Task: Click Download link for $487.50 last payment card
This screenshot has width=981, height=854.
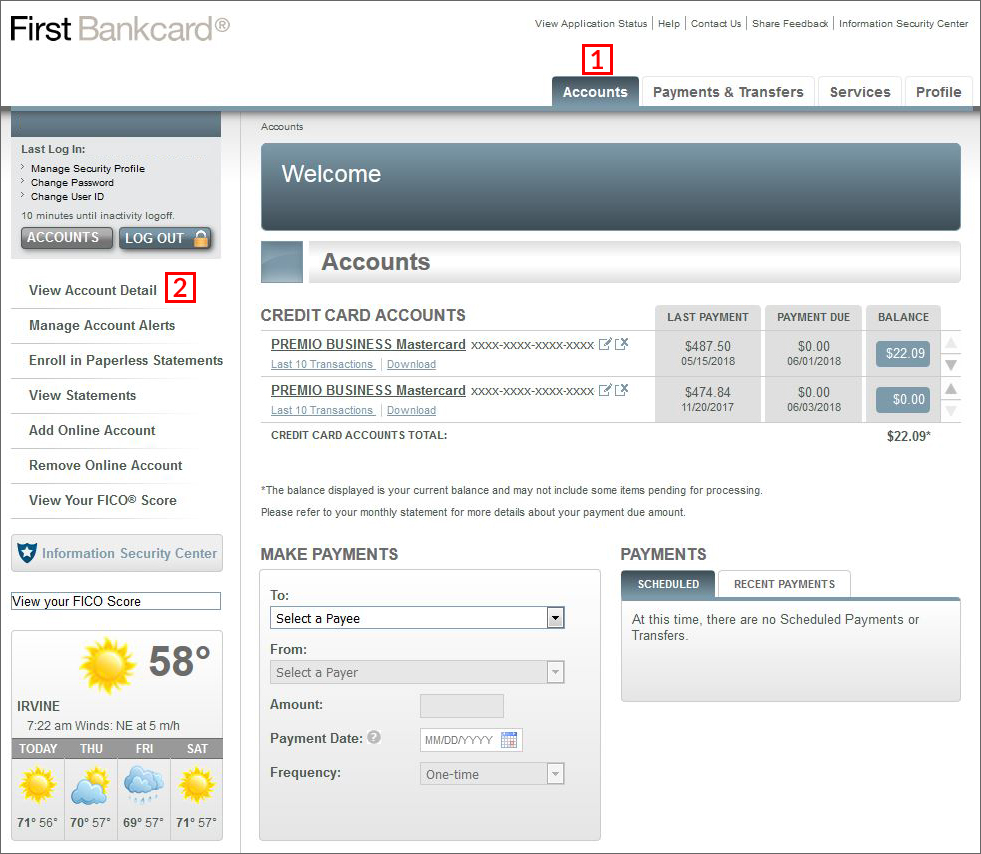Action: [x=411, y=364]
